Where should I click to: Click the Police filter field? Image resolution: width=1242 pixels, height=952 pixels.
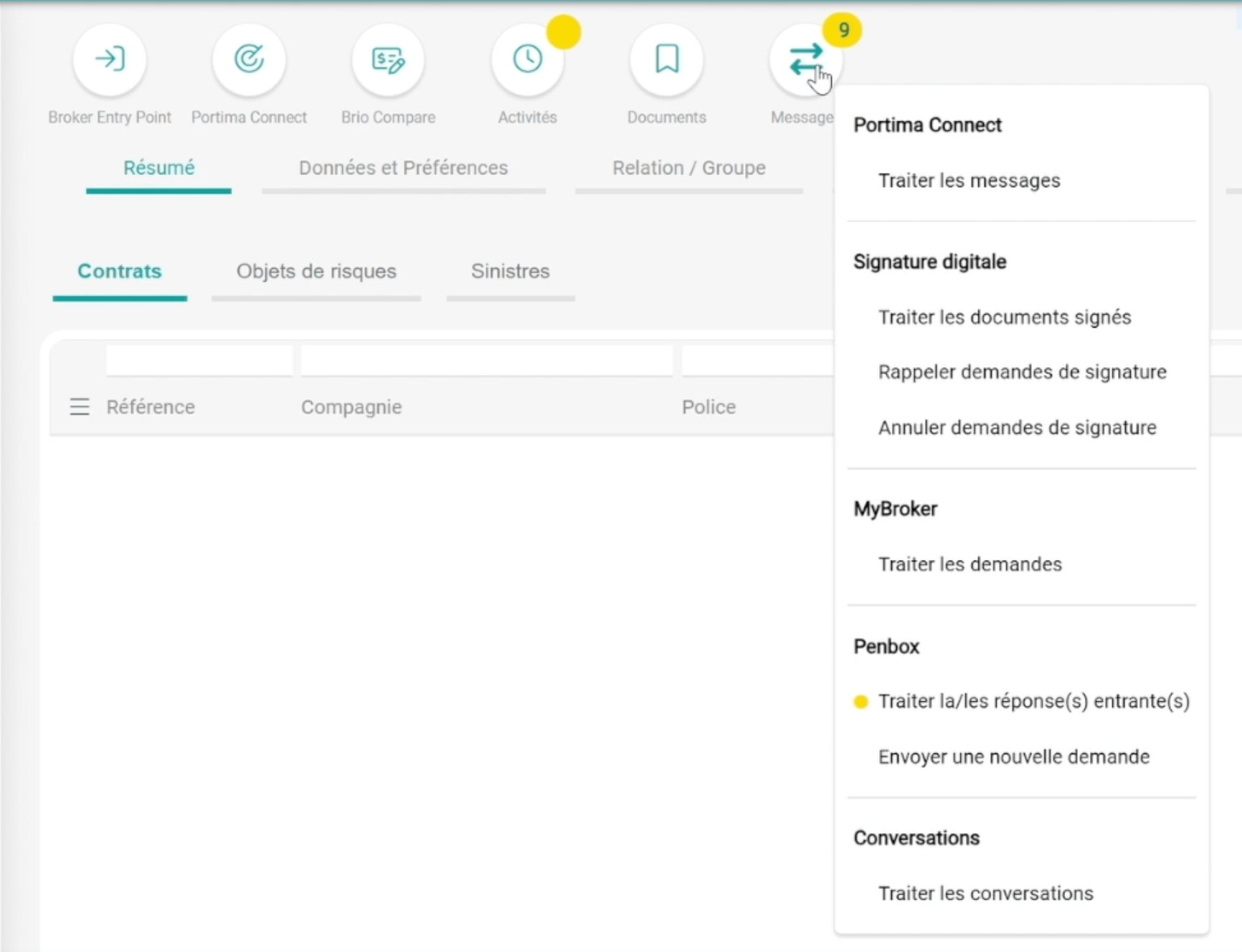758,361
